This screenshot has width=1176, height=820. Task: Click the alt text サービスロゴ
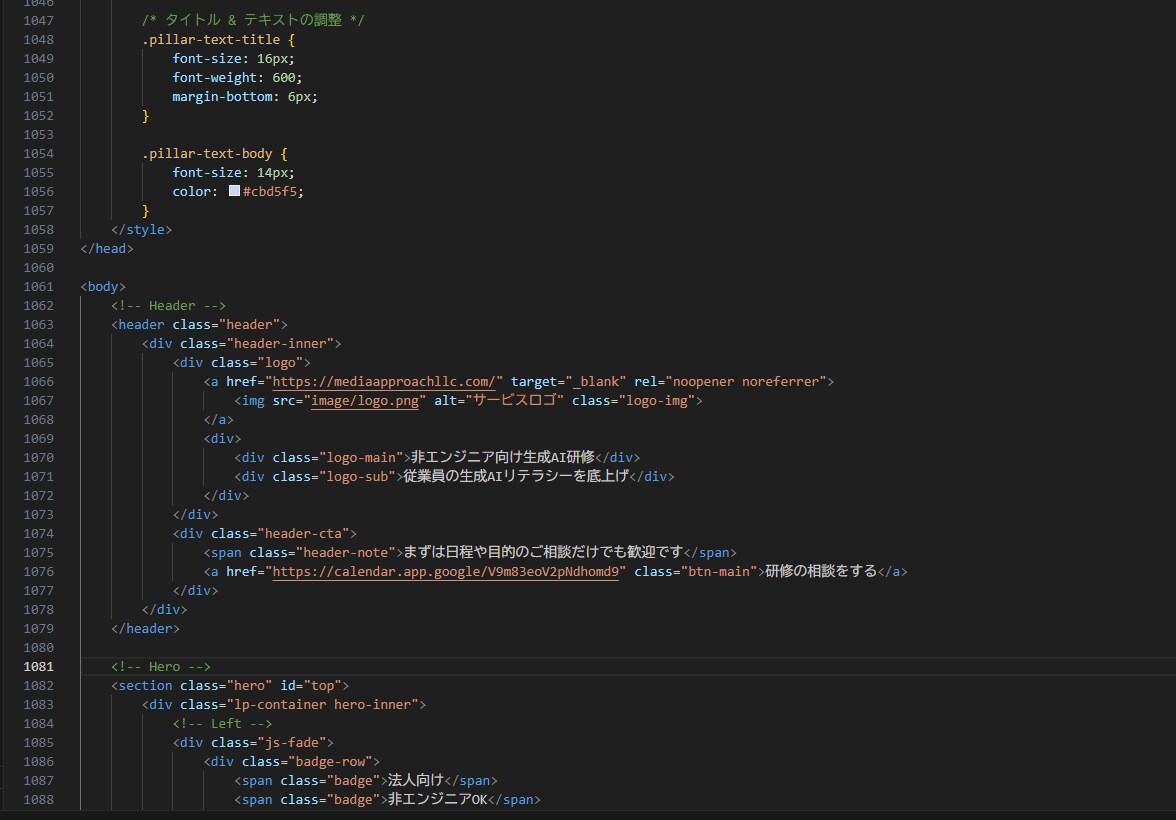[514, 401]
